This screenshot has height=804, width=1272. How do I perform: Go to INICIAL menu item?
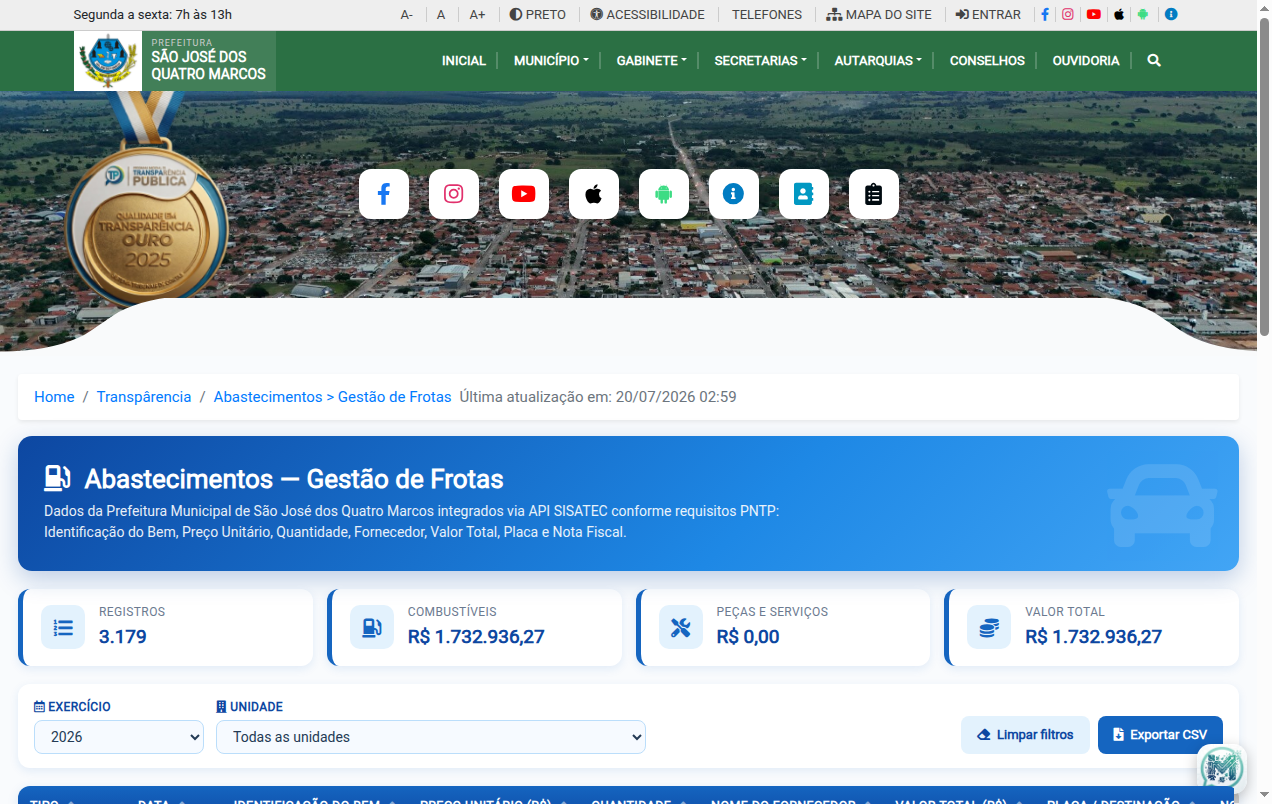click(464, 61)
